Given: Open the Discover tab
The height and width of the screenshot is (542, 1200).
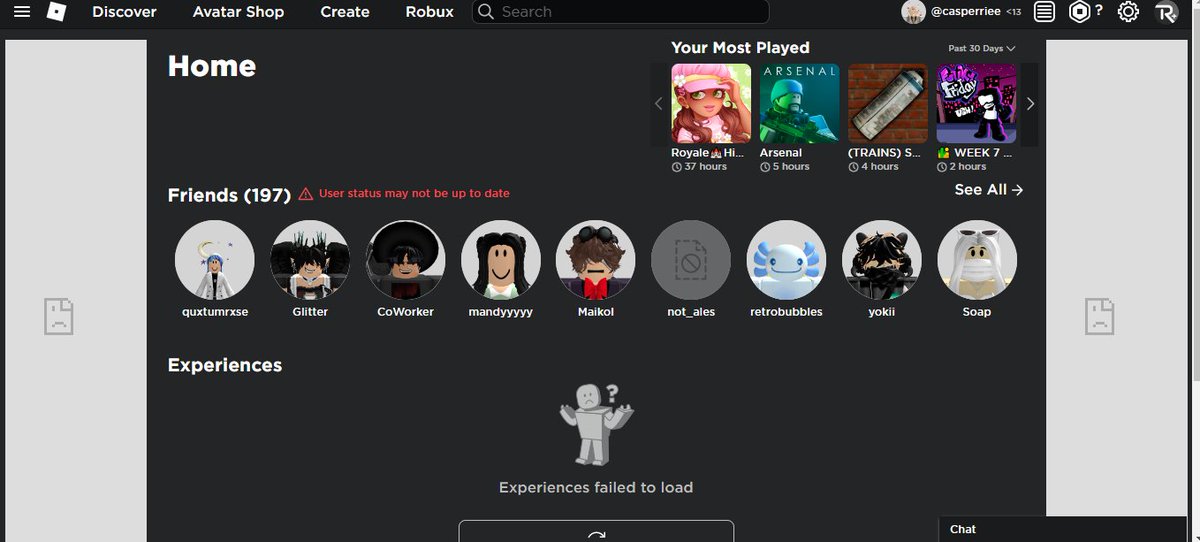Looking at the screenshot, I should tap(124, 12).
